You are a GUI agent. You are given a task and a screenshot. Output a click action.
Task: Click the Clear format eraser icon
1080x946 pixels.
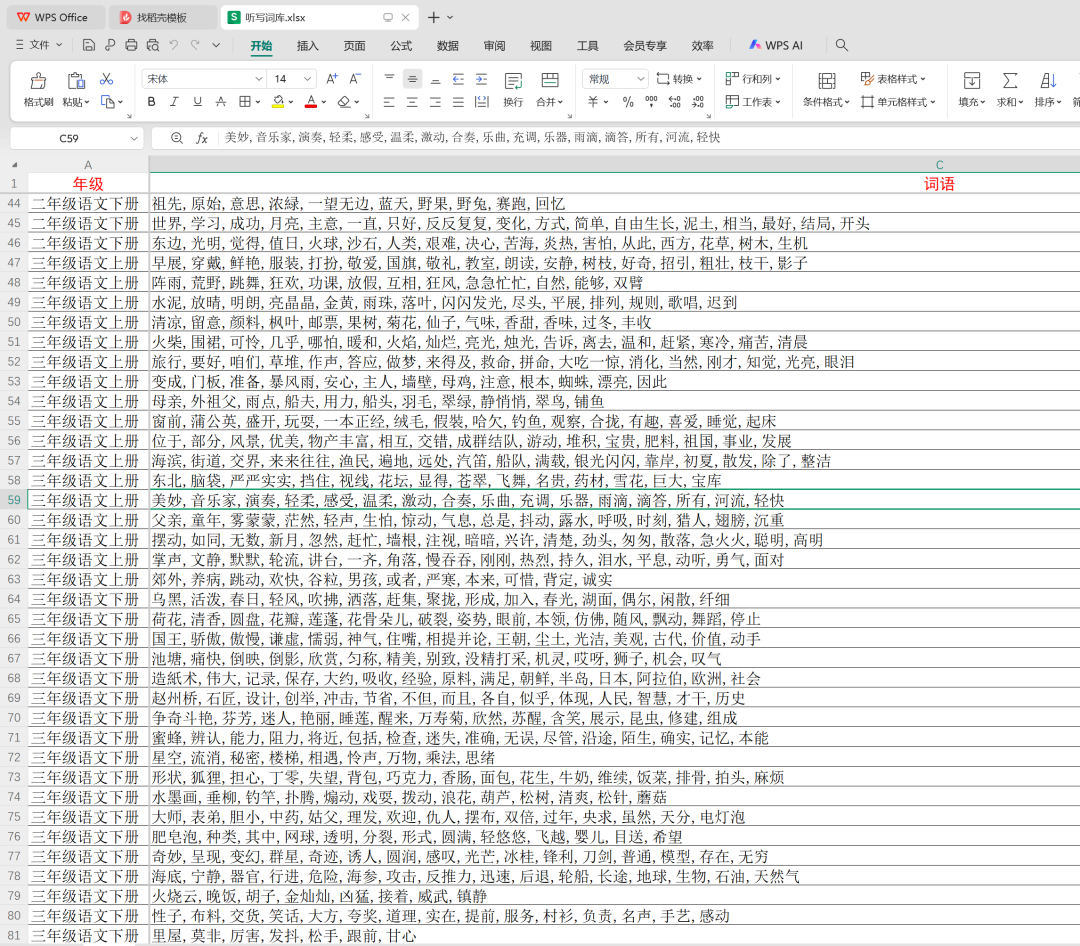point(344,102)
